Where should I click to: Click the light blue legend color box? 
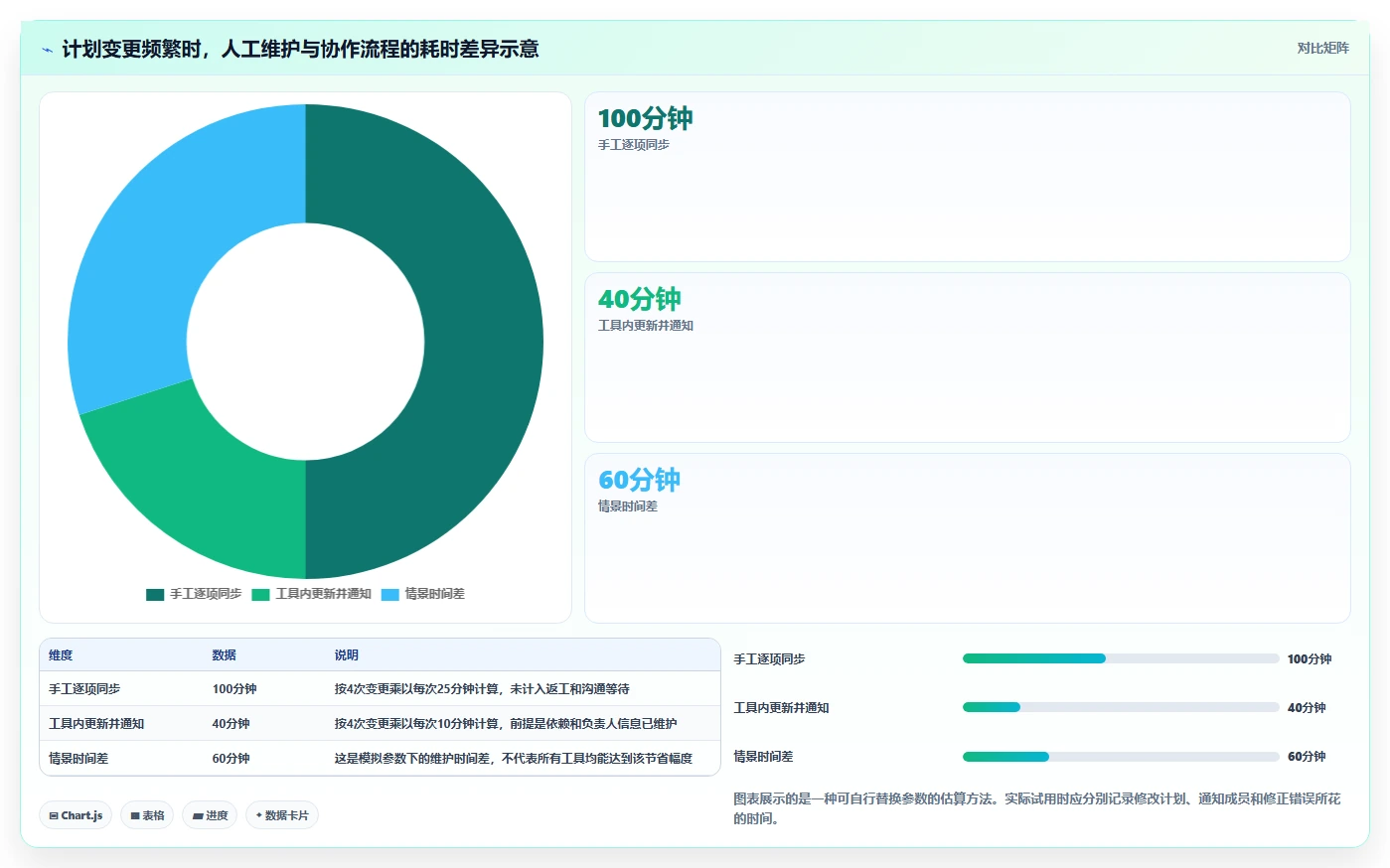[x=390, y=595]
